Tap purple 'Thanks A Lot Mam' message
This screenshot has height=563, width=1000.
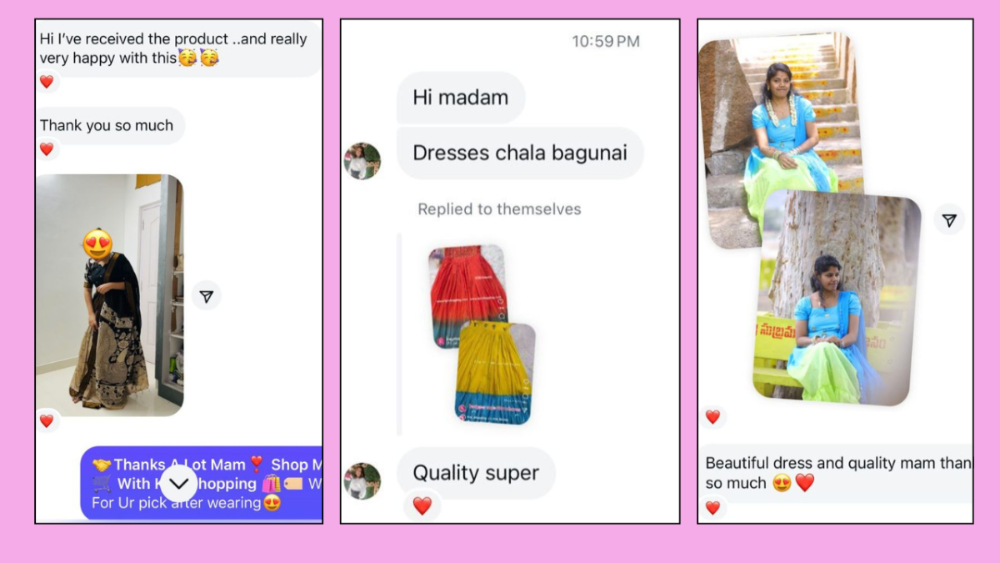pos(202,483)
